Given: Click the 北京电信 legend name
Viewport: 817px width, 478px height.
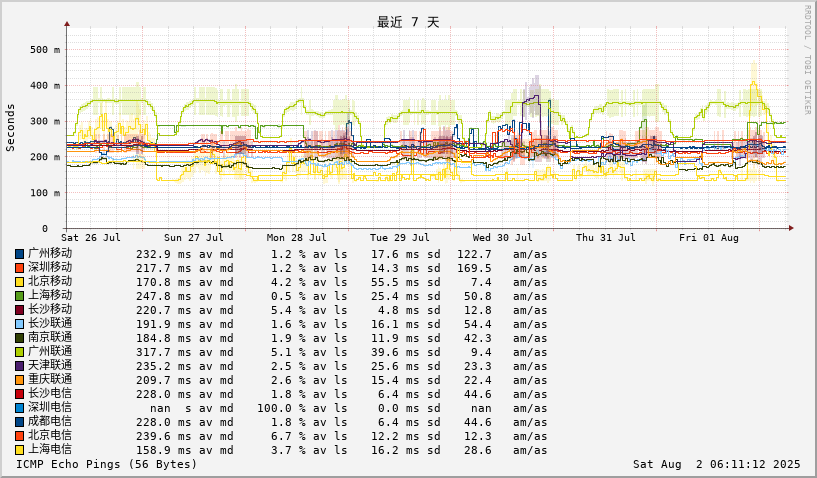Looking at the screenshot, I should (x=50, y=436).
